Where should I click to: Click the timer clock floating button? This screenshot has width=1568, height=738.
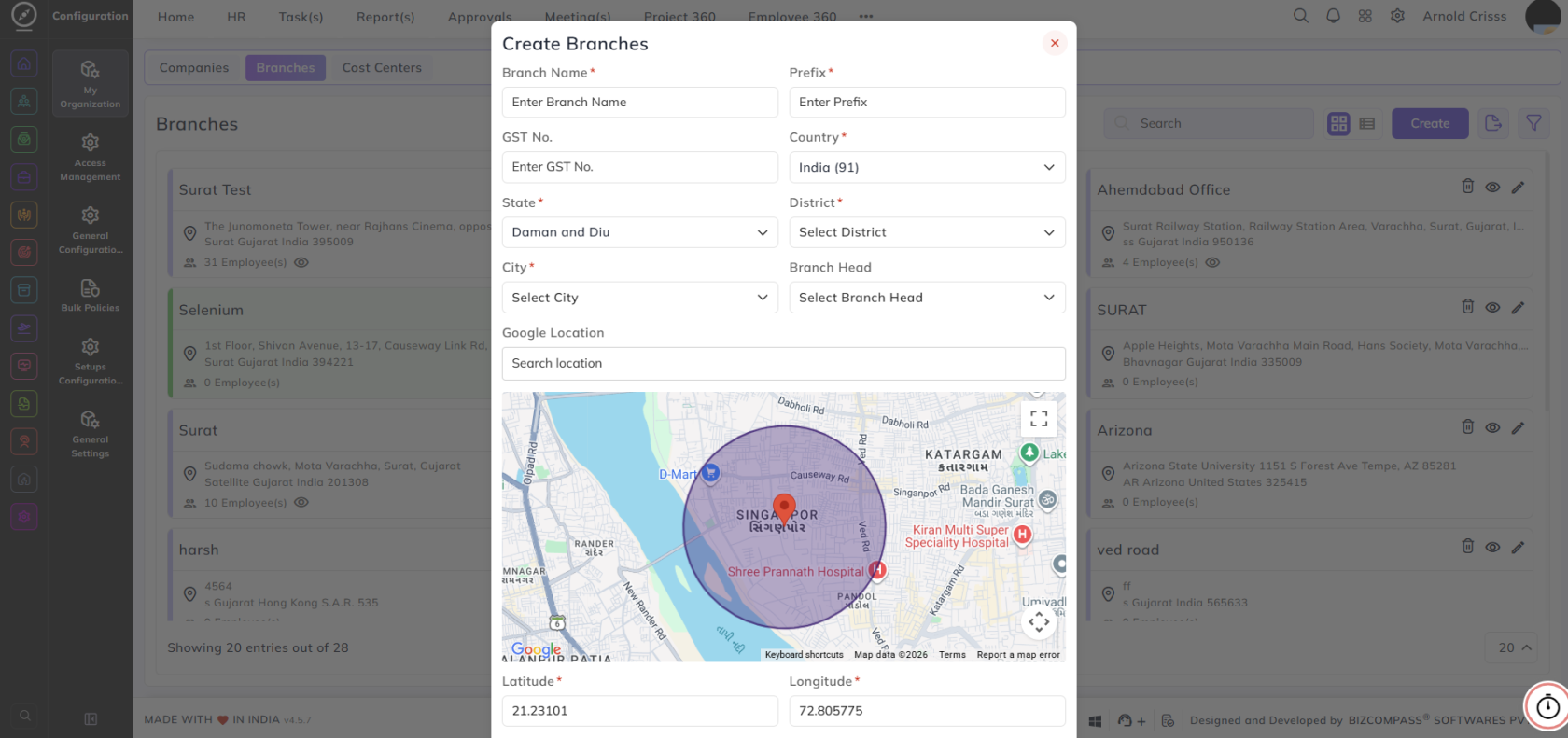pos(1547,706)
